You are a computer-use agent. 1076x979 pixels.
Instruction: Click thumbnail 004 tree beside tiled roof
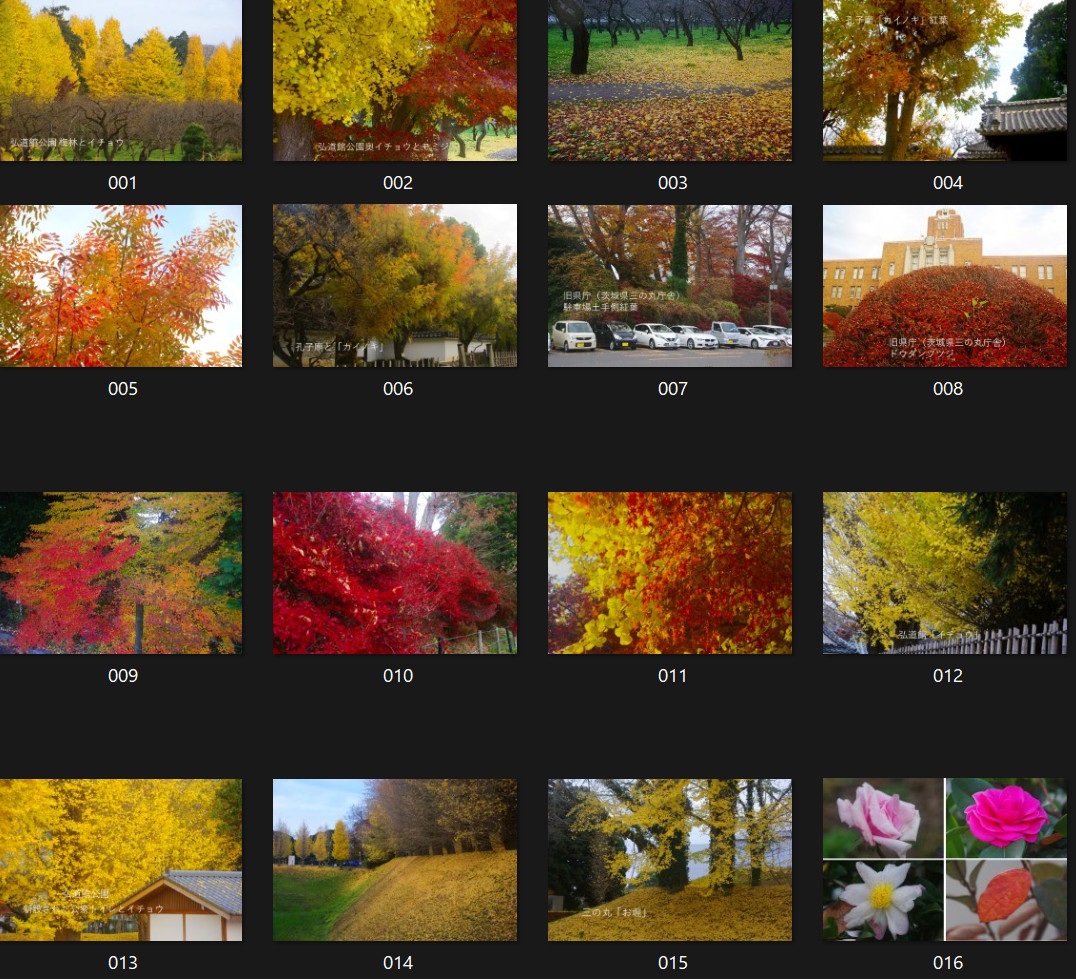tap(945, 80)
